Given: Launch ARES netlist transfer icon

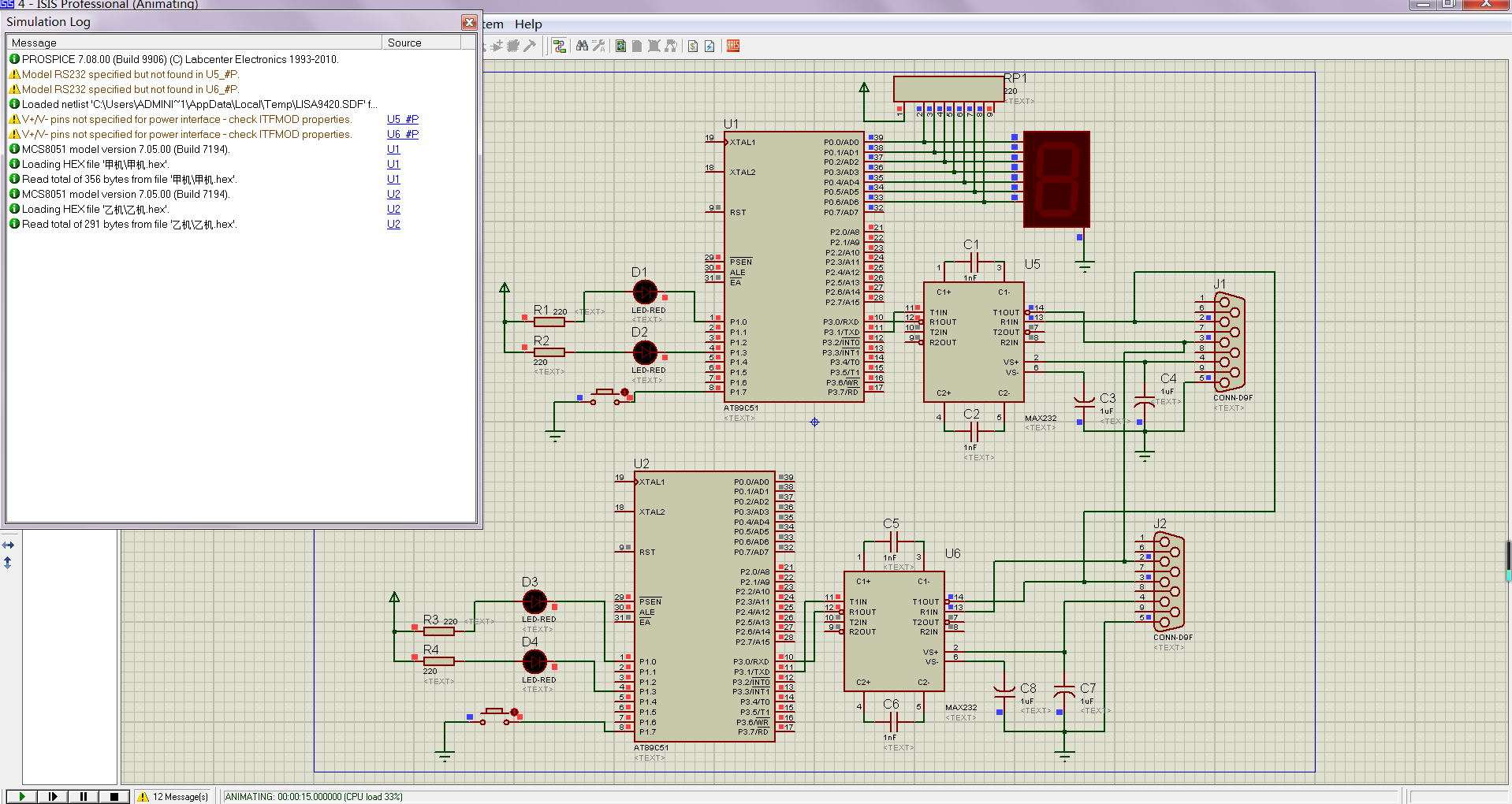Looking at the screenshot, I should click(x=733, y=46).
